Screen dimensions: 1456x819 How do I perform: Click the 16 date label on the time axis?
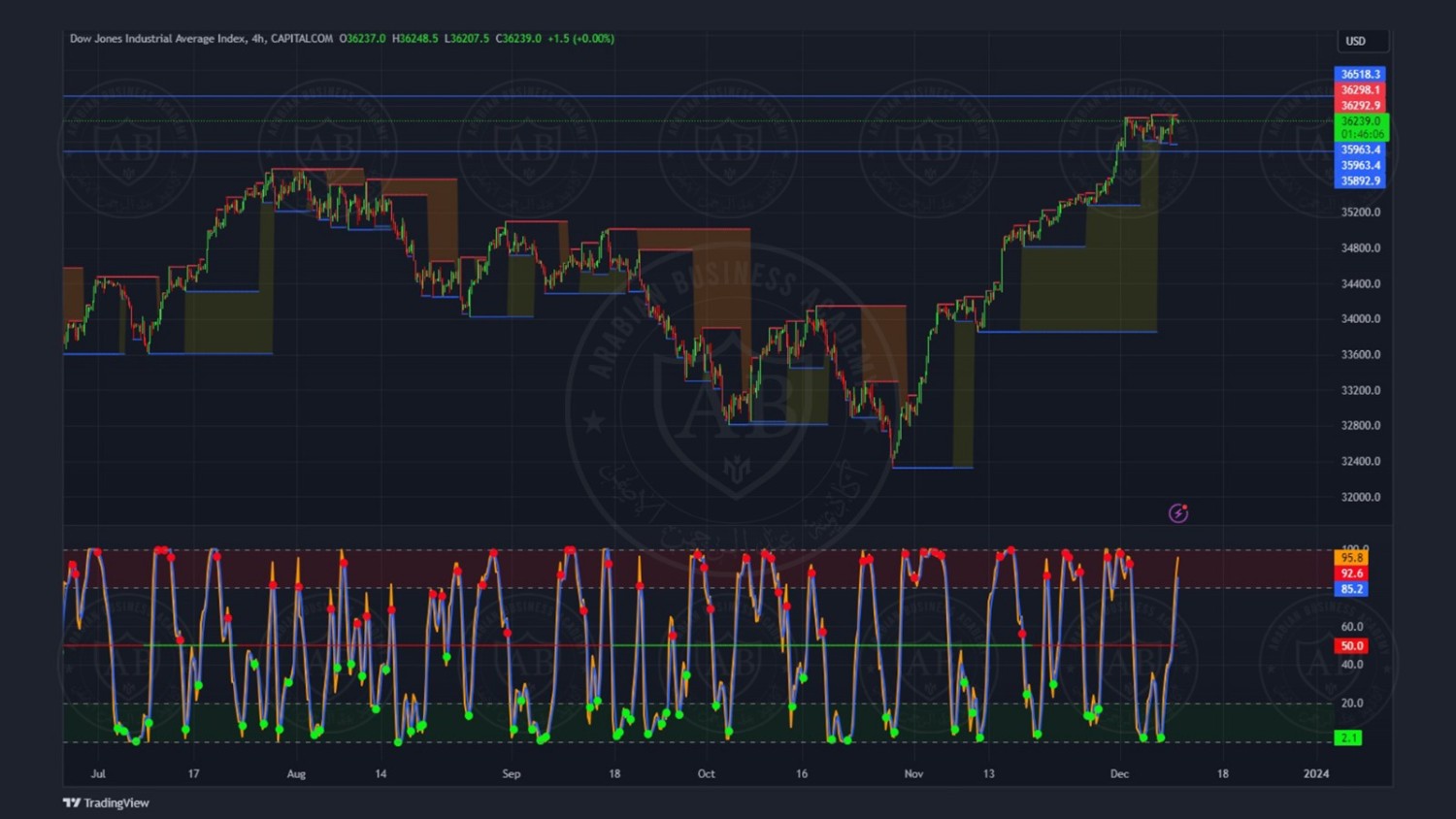(x=802, y=773)
